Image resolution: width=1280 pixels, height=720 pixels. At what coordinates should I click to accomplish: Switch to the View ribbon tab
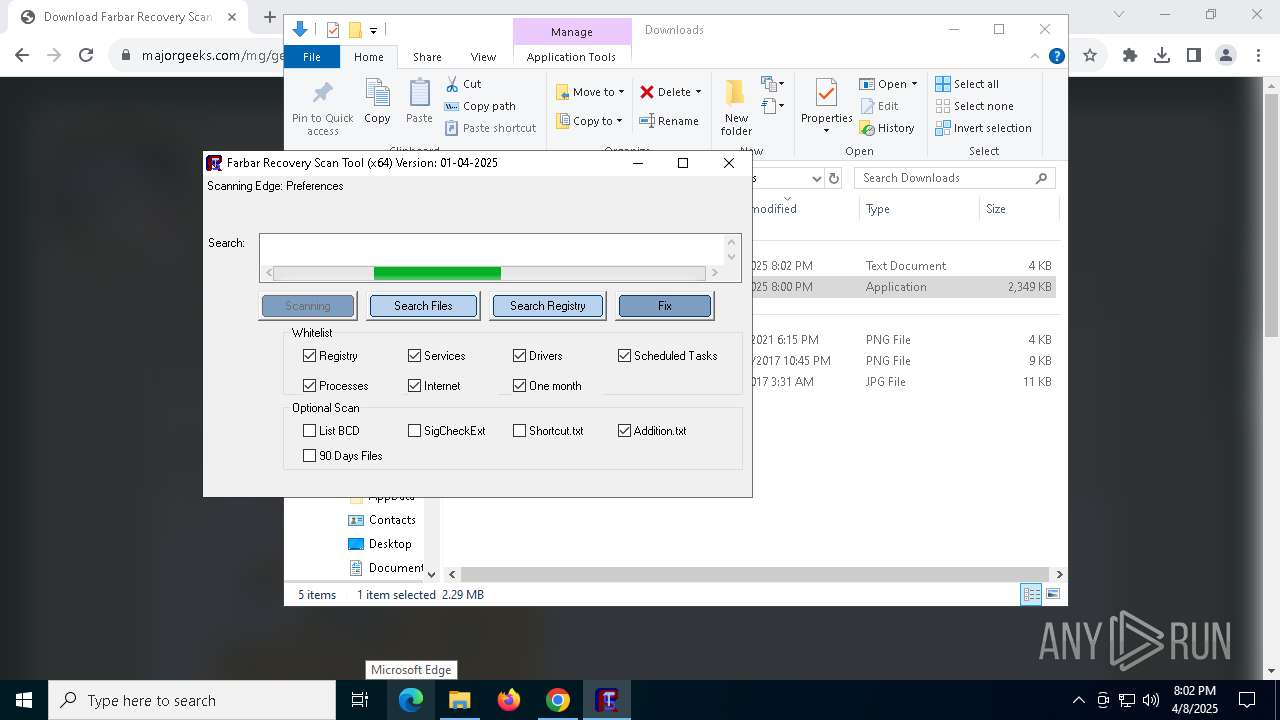click(x=483, y=57)
